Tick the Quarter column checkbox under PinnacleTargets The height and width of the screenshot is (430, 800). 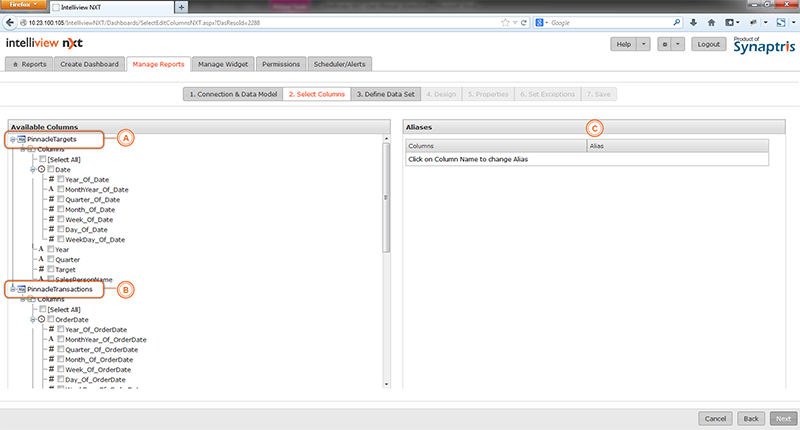49,259
